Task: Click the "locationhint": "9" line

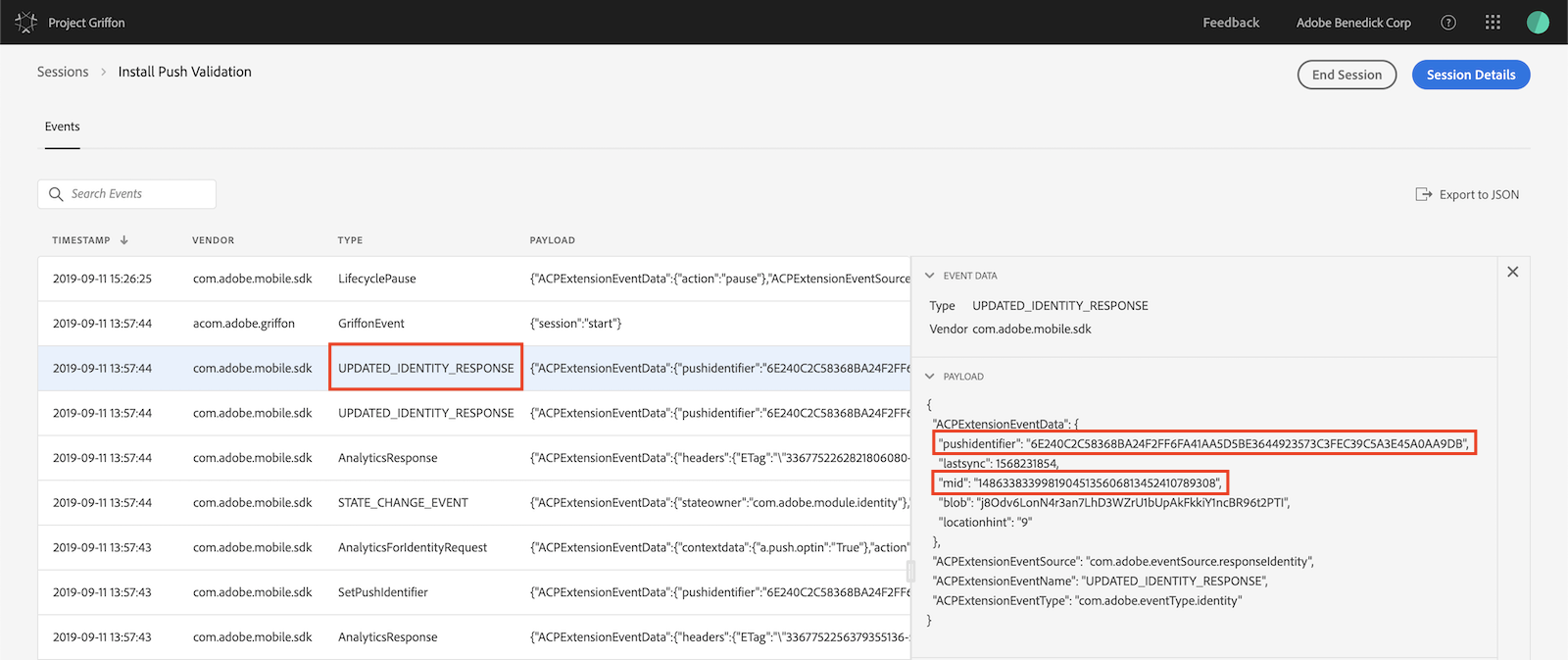Action: (986, 522)
